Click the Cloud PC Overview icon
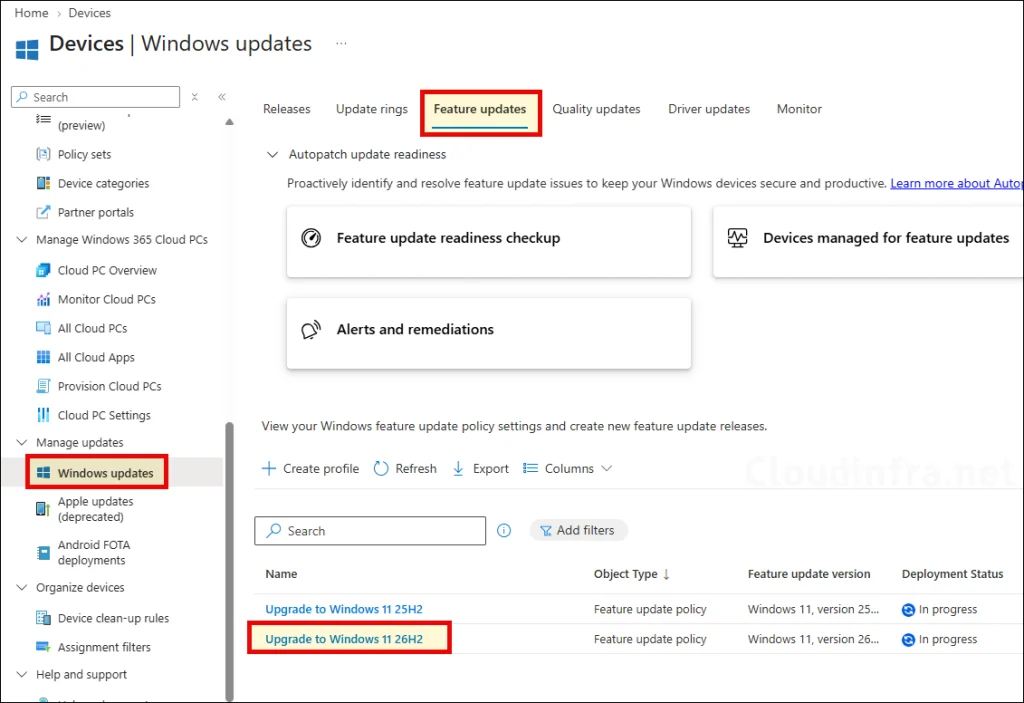This screenshot has width=1024, height=703. pyautogui.click(x=43, y=270)
